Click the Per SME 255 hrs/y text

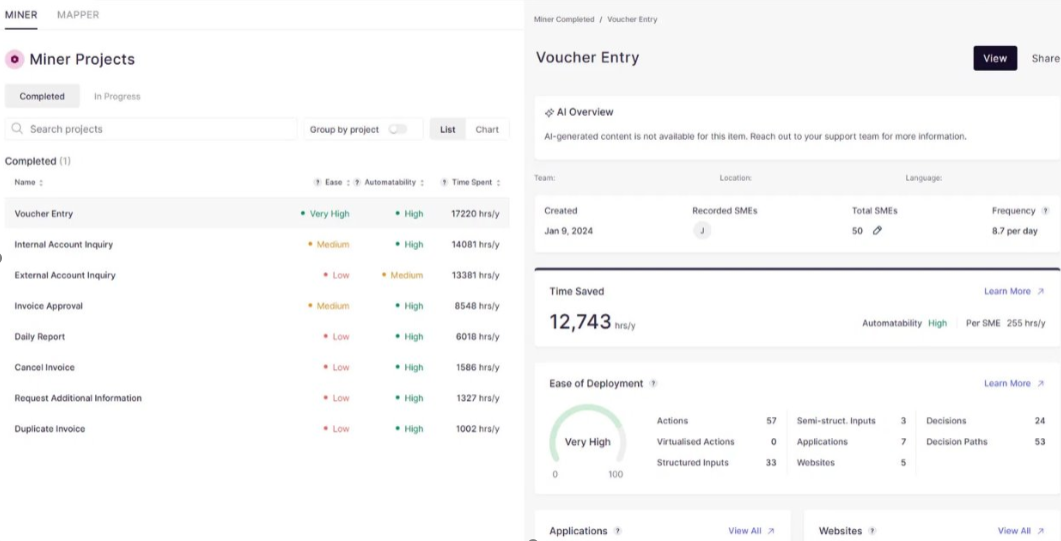tap(1006, 323)
